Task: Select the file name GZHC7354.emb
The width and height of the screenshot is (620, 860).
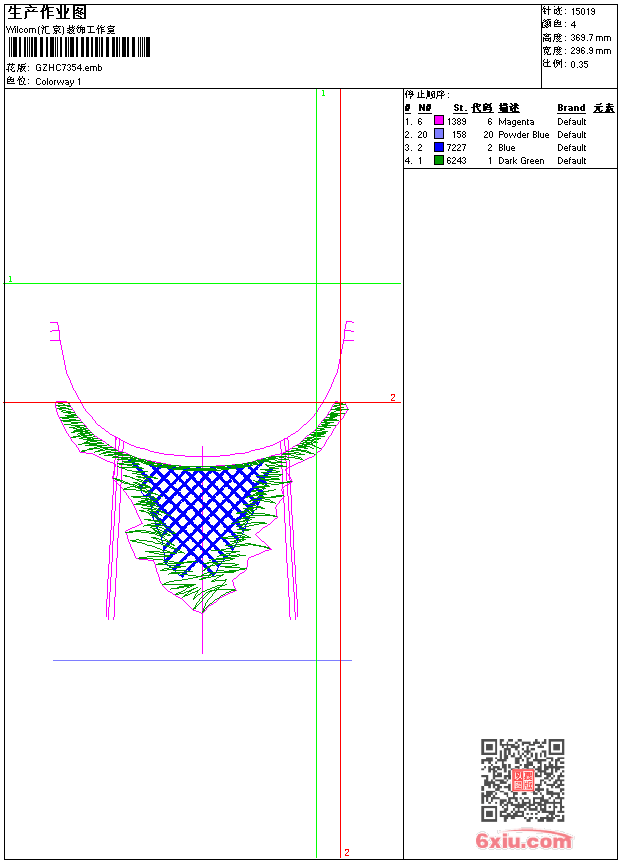Action: point(69,67)
